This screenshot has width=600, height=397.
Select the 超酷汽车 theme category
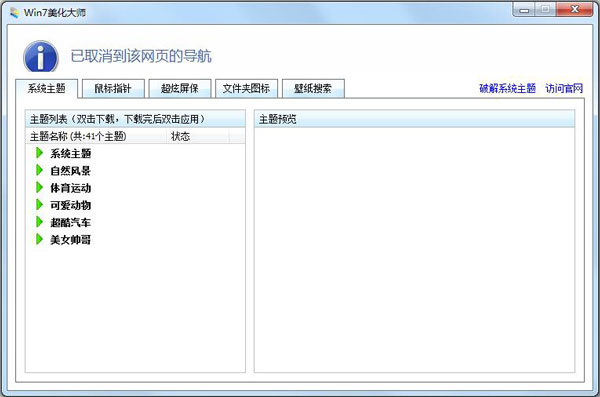(70, 222)
